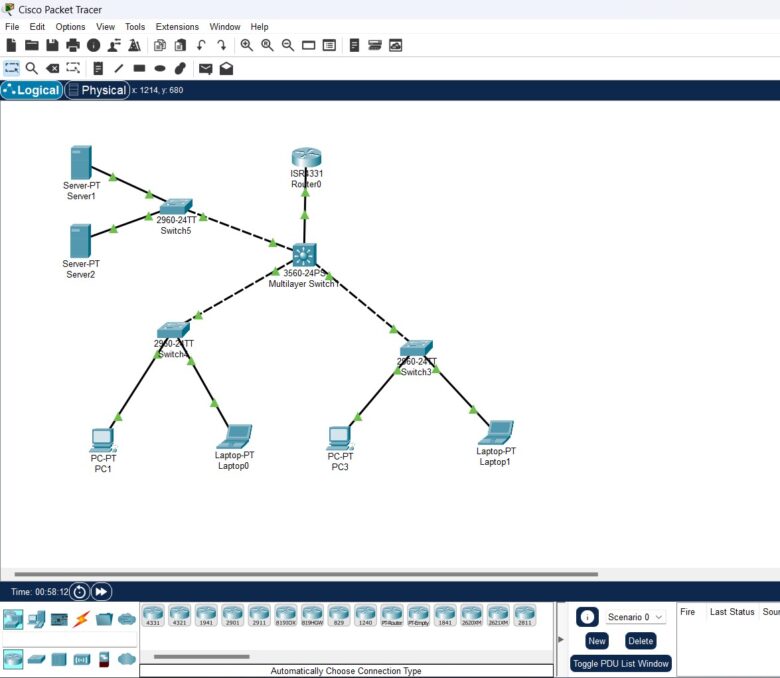Select PC3 on the canvas
Screen dimensions: 780x678
(x=340, y=438)
